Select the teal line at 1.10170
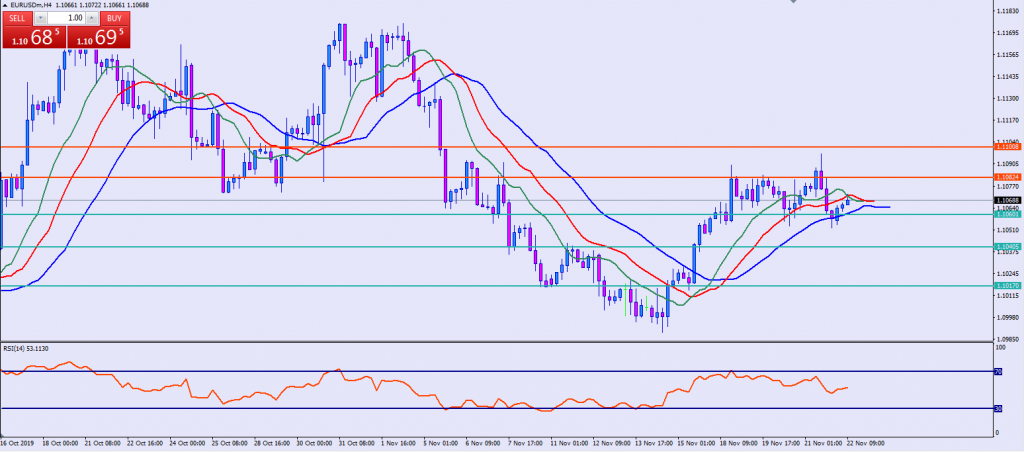Image resolution: width=1024 pixels, height=452 pixels. point(400,285)
